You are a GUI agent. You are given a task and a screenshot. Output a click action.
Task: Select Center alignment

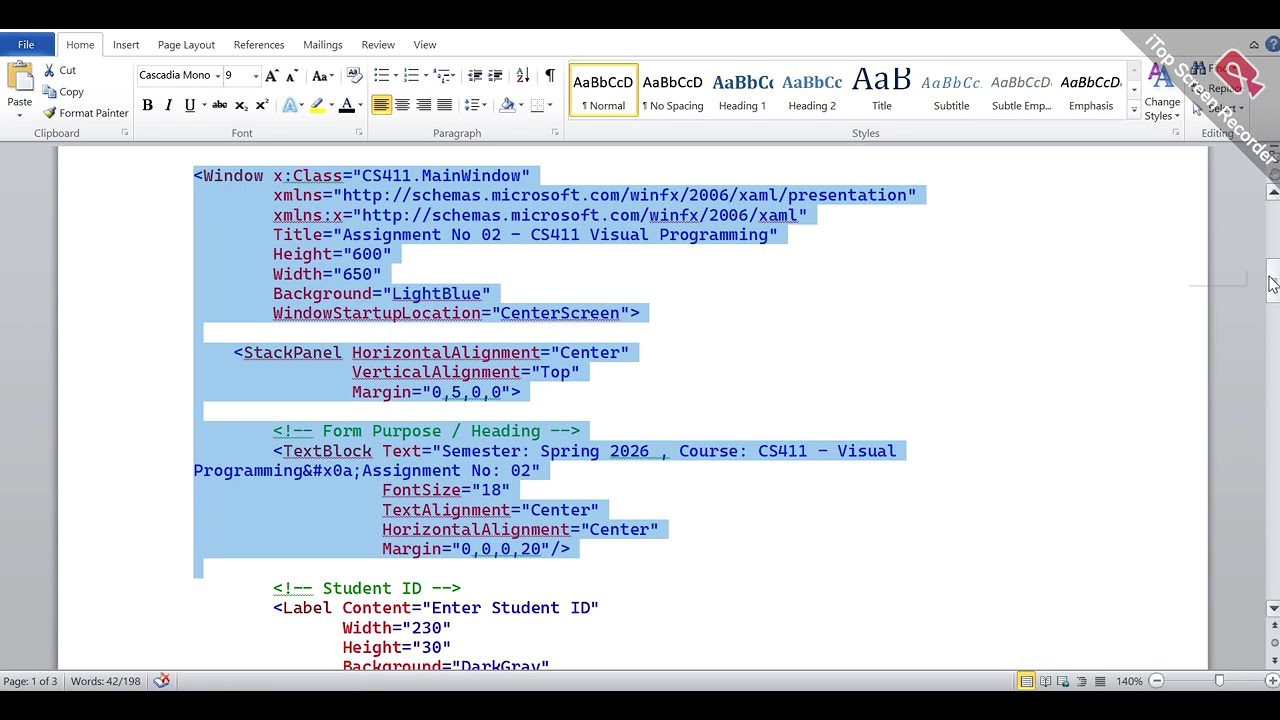pyautogui.click(x=402, y=105)
